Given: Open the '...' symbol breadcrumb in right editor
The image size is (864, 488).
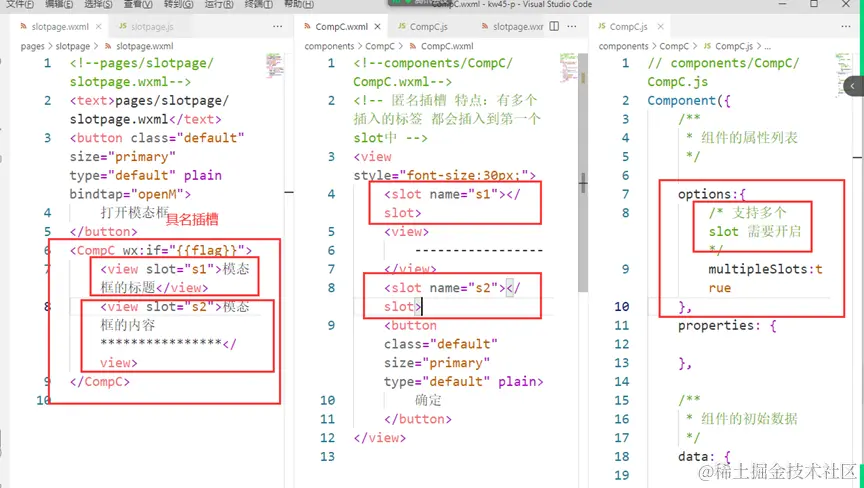Looking at the screenshot, I should tap(768, 46).
